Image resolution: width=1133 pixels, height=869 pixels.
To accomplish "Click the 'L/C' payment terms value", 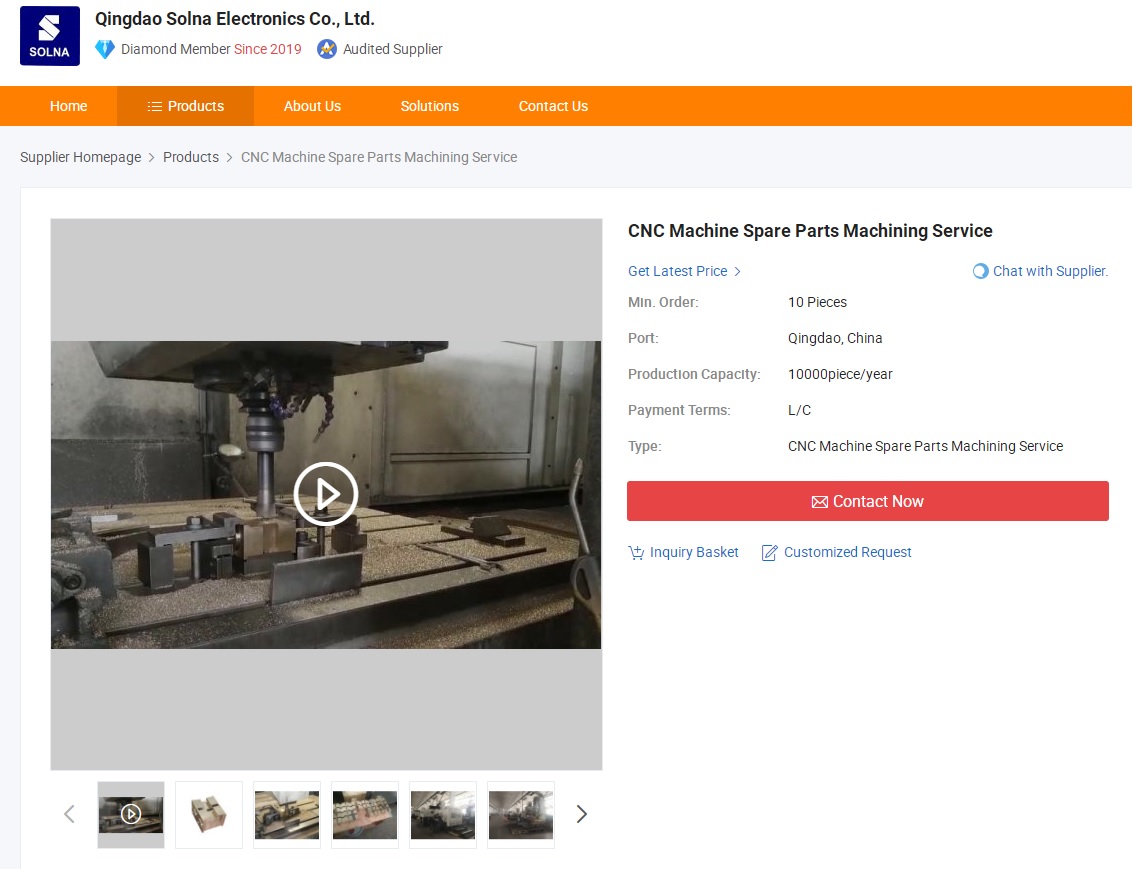I will click(800, 411).
